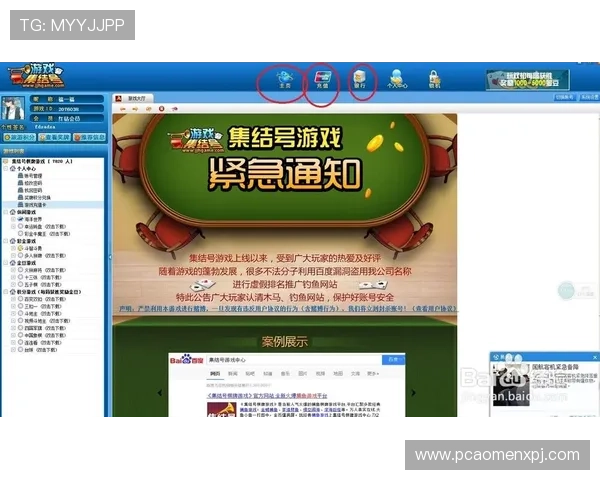Go forward with the browser forward arrow
This screenshot has height=480, width=600.
pyautogui.click(x=135, y=109)
